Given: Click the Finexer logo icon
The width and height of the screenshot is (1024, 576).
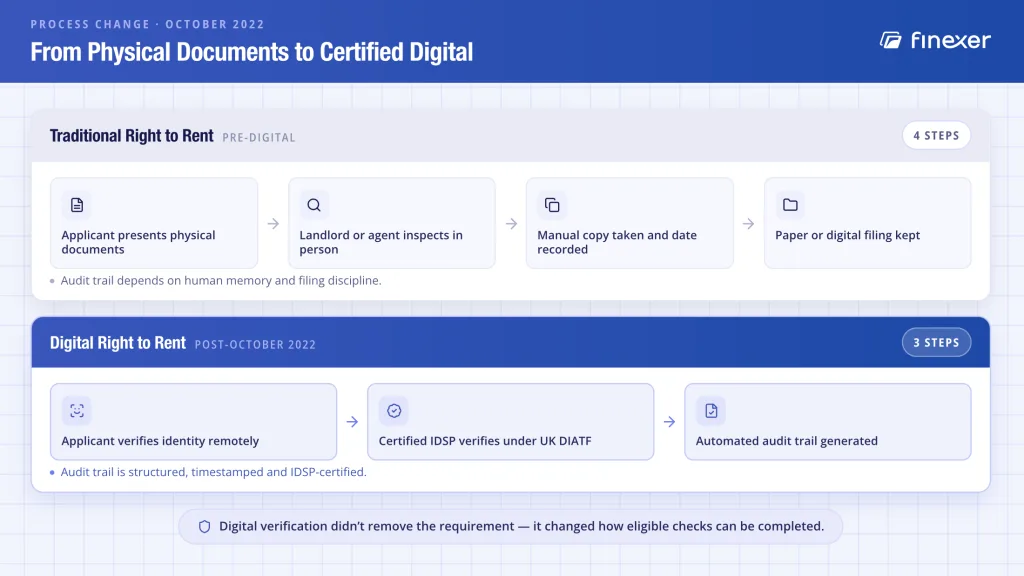Looking at the screenshot, I should pos(890,40).
